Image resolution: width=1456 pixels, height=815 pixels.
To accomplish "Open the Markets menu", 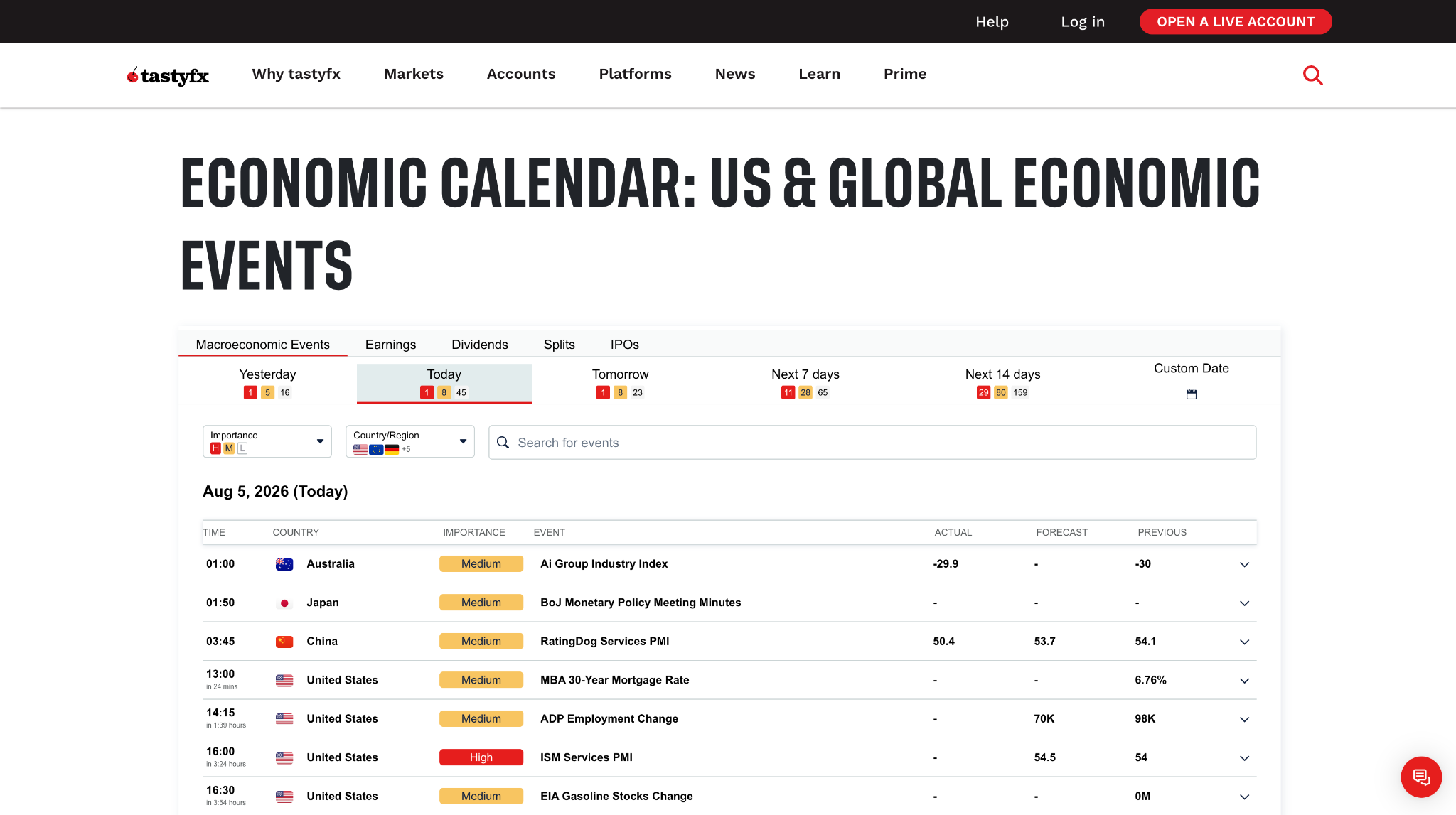I will point(414,74).
